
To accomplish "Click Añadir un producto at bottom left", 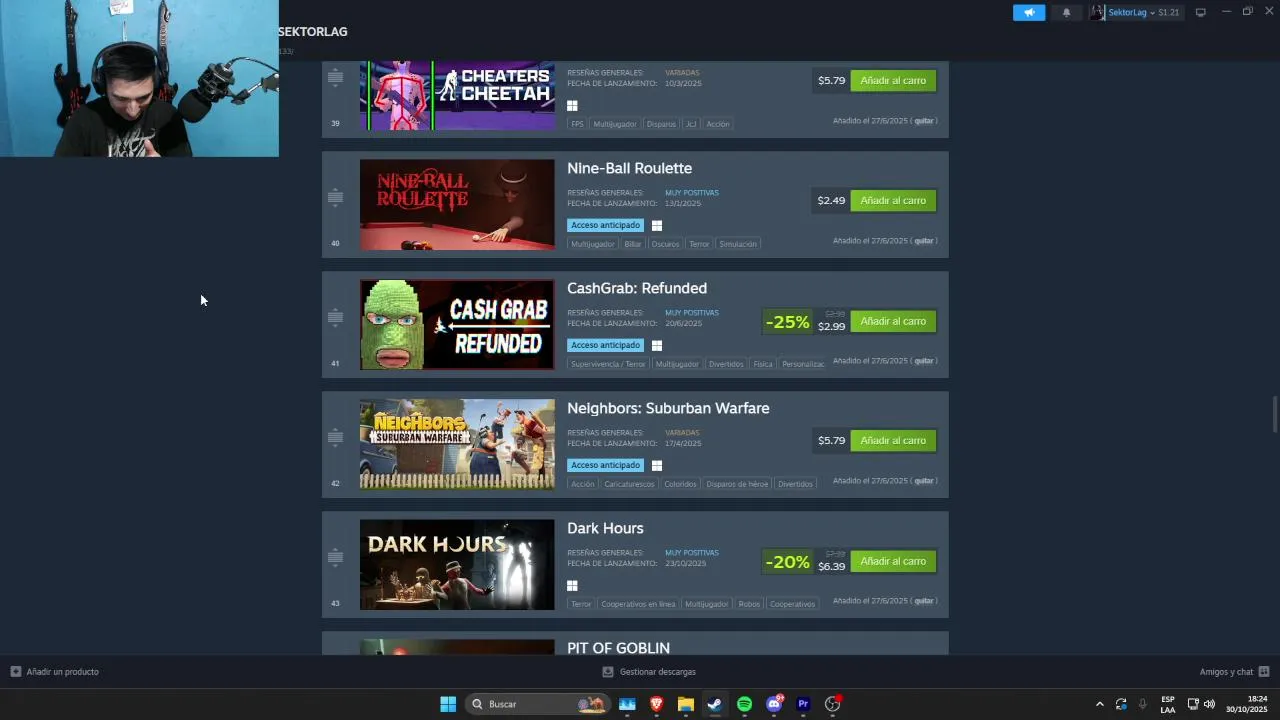I will (55, 672).
